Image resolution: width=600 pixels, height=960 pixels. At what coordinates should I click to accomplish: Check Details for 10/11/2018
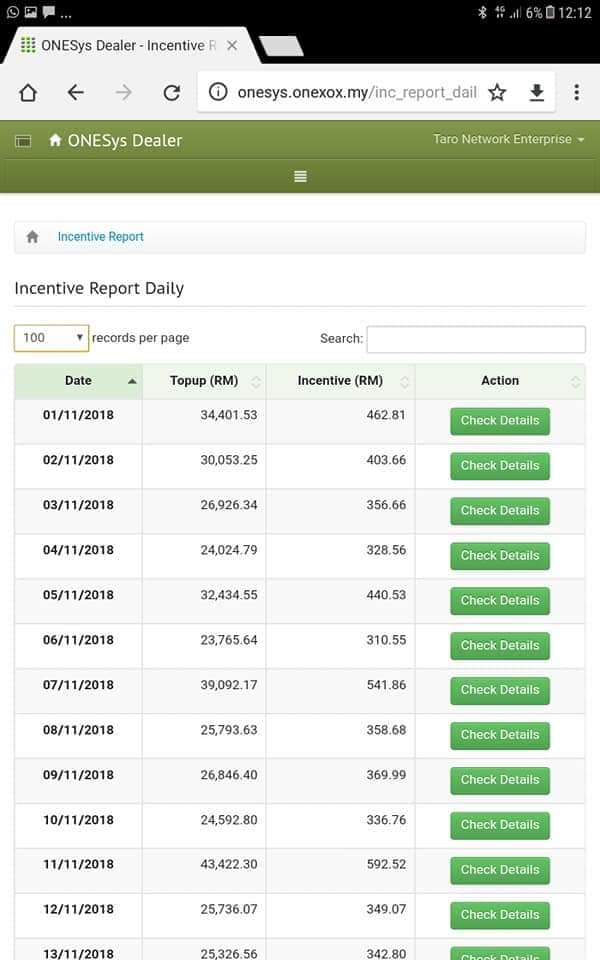point(500,825)
